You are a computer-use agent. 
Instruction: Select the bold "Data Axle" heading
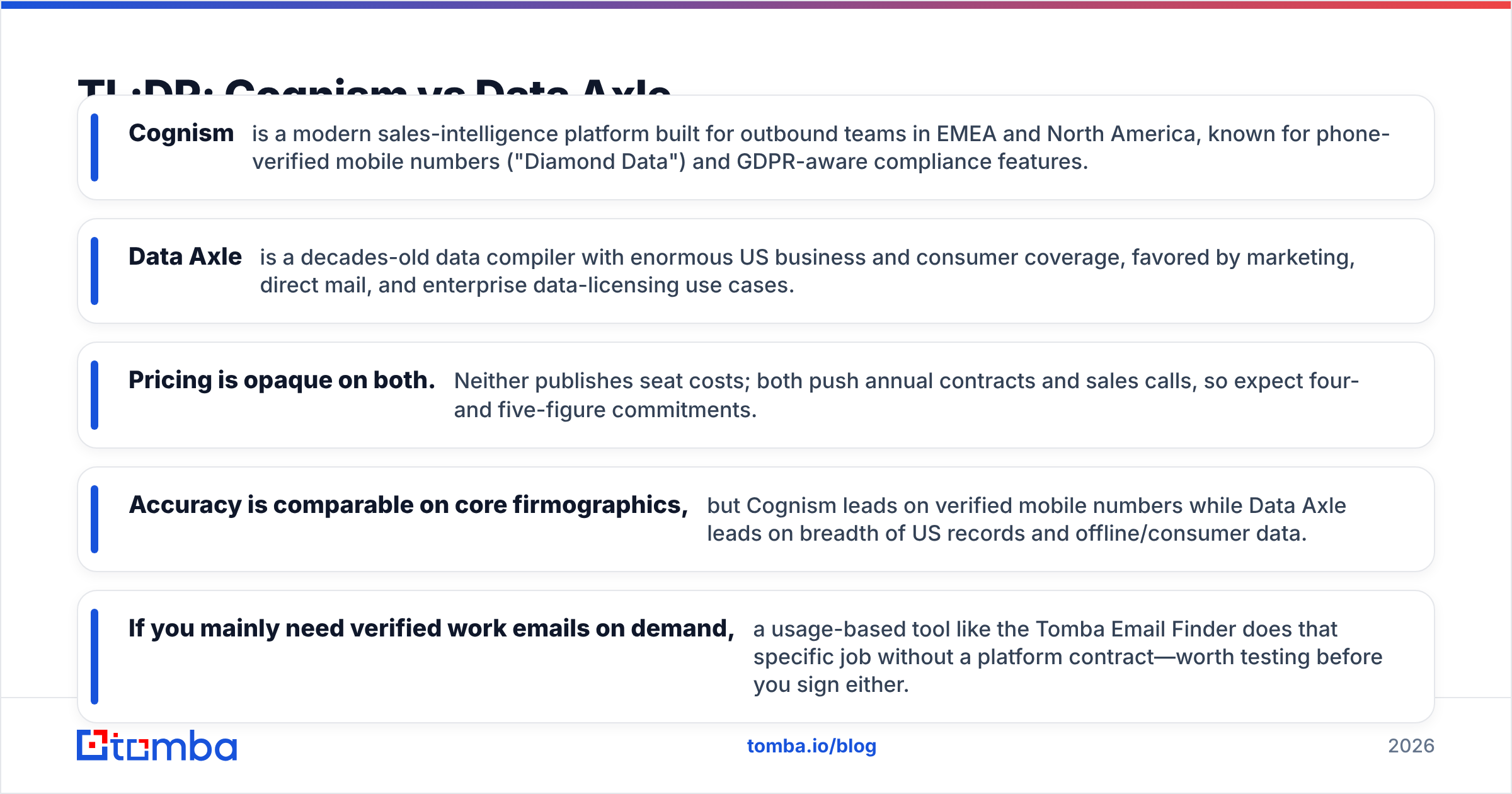click(x=185, y=257)
